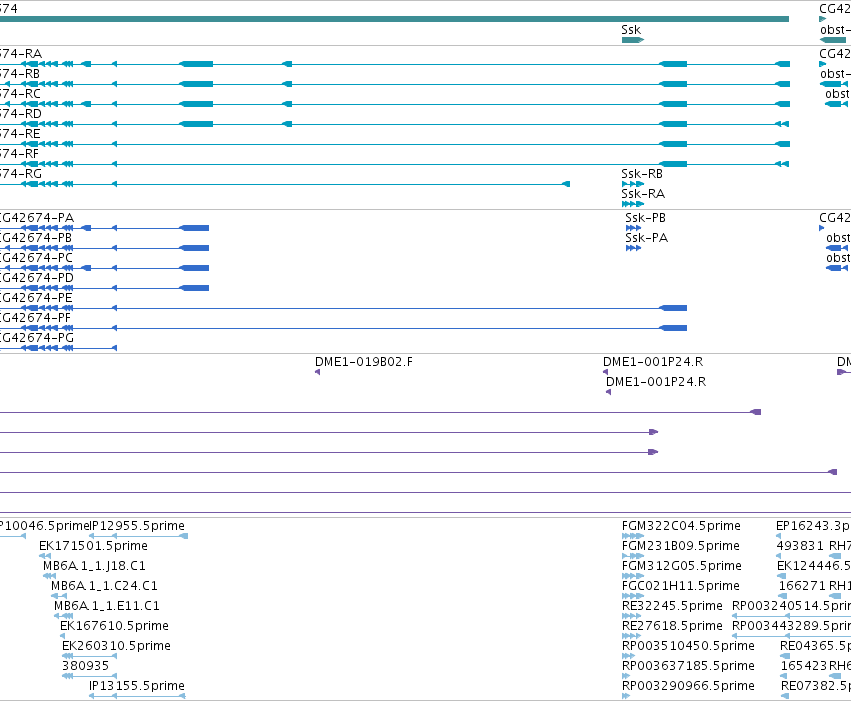Select the Ssk-RA transcript label
Viewport: 851px width, 701px height.
pyautogui.click(x=643, y=194)
